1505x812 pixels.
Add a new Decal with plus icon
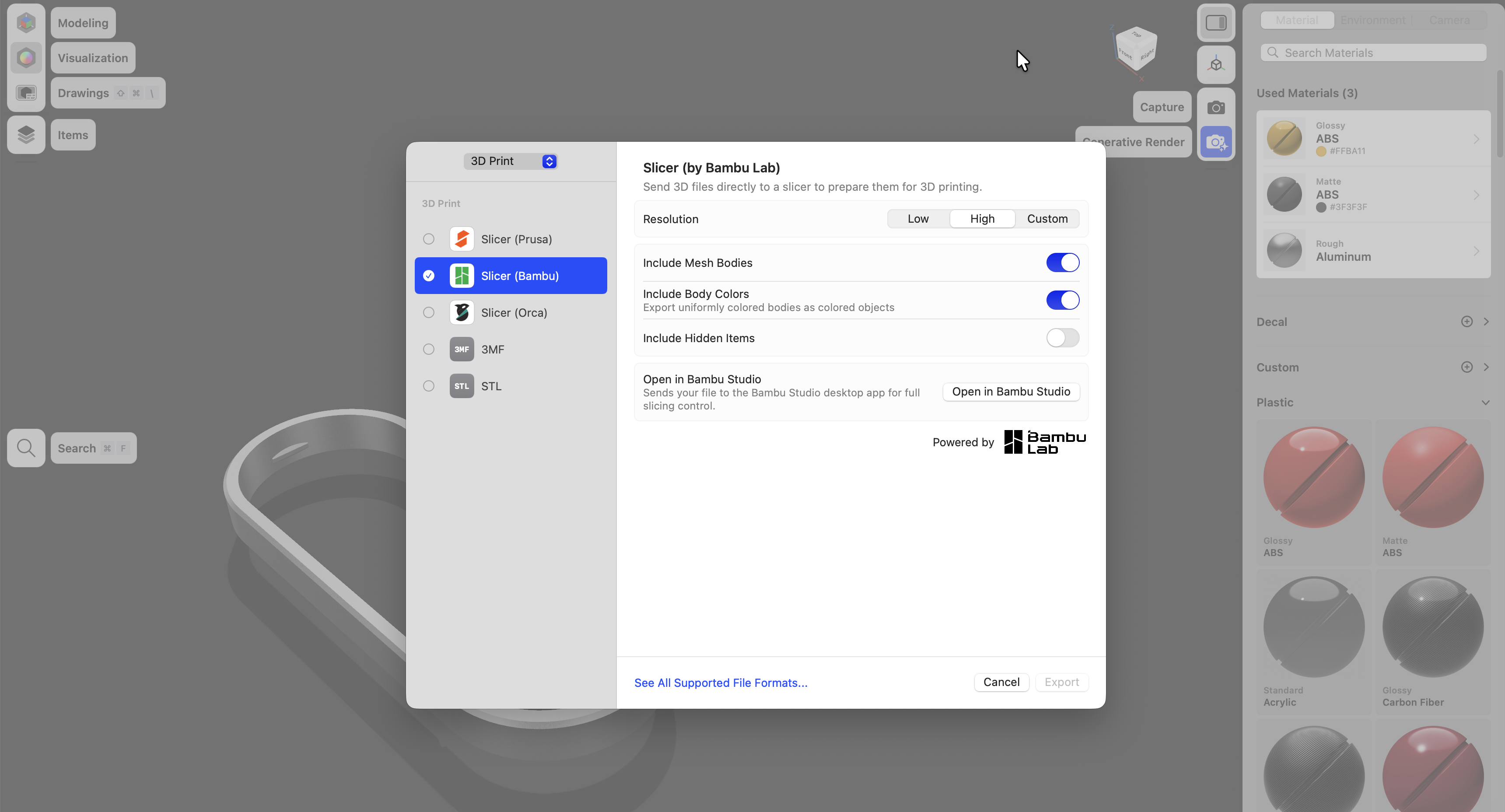[x=1466, y=322]
